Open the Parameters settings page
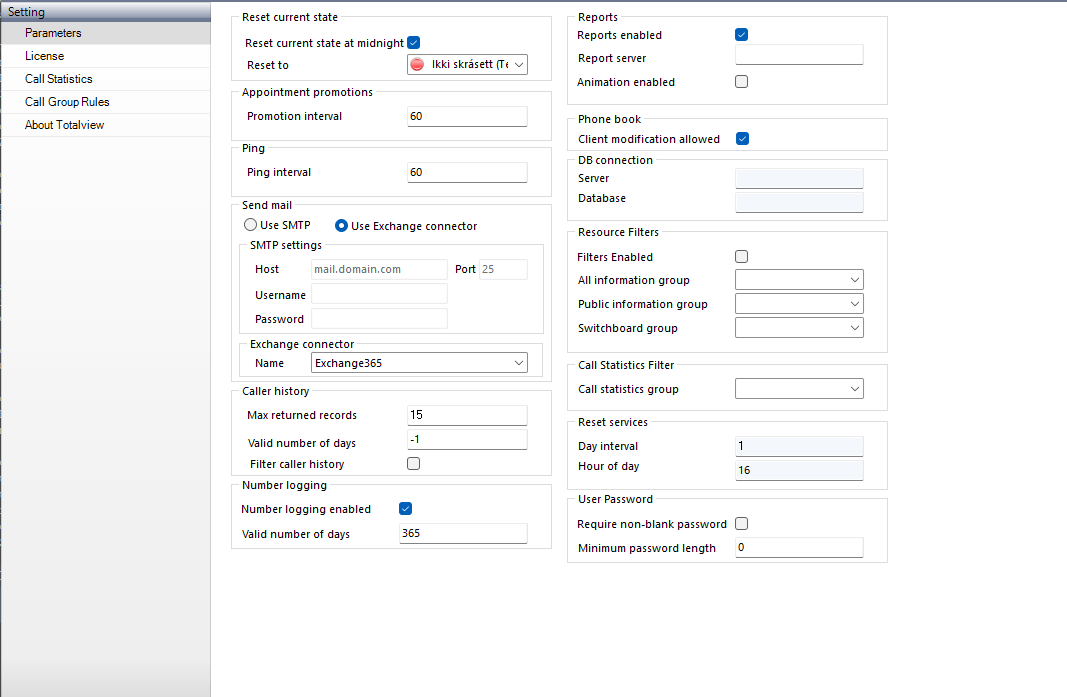This screenshot has width=1067, height=697. pos(105,33)
